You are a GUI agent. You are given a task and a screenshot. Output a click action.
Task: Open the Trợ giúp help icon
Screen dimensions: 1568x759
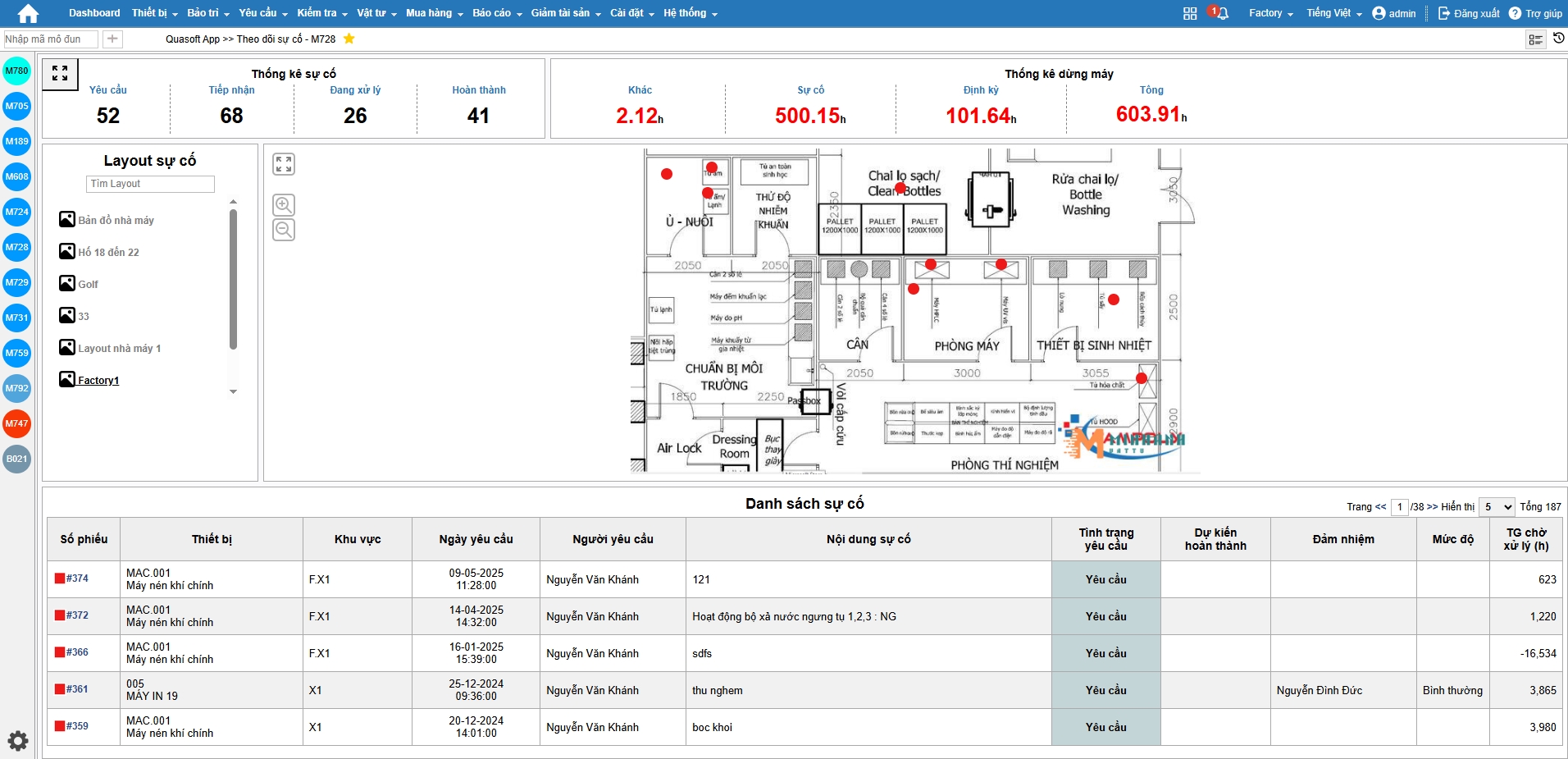[1535, 13]
